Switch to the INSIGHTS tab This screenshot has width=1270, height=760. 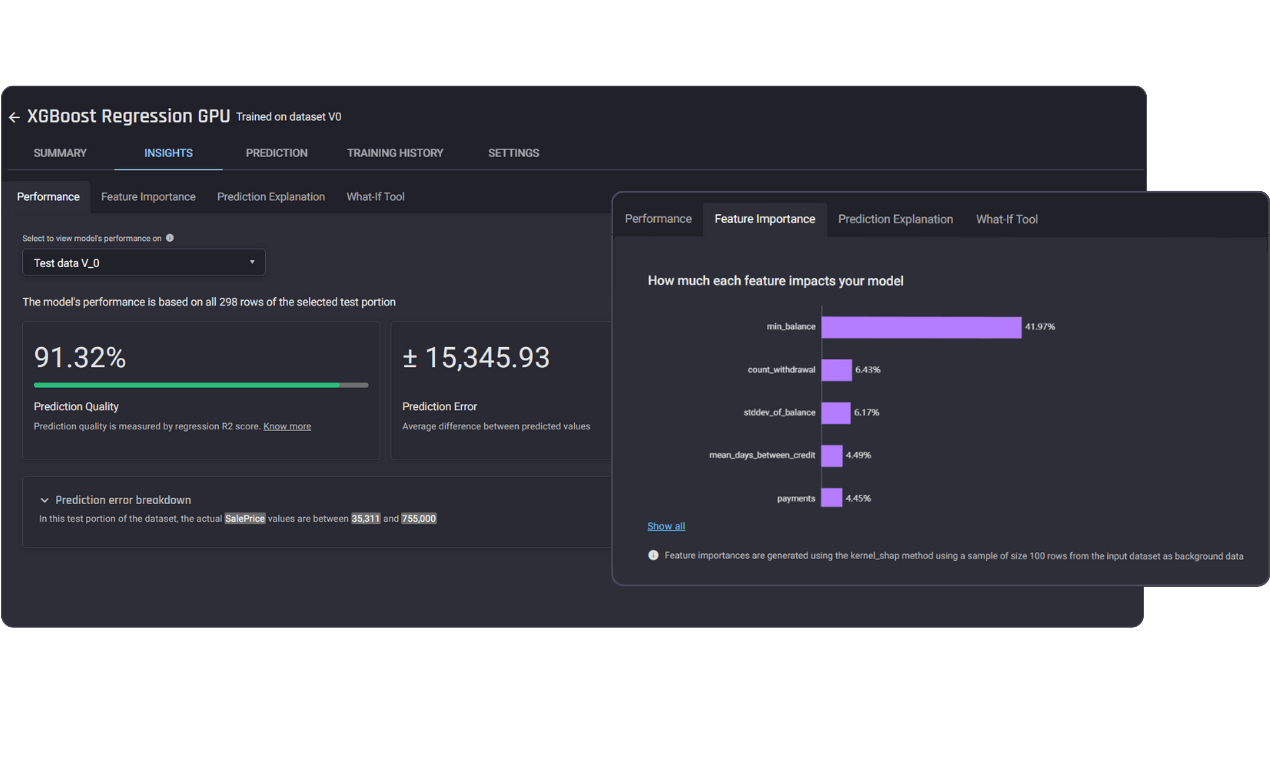(x=168, y=153)
